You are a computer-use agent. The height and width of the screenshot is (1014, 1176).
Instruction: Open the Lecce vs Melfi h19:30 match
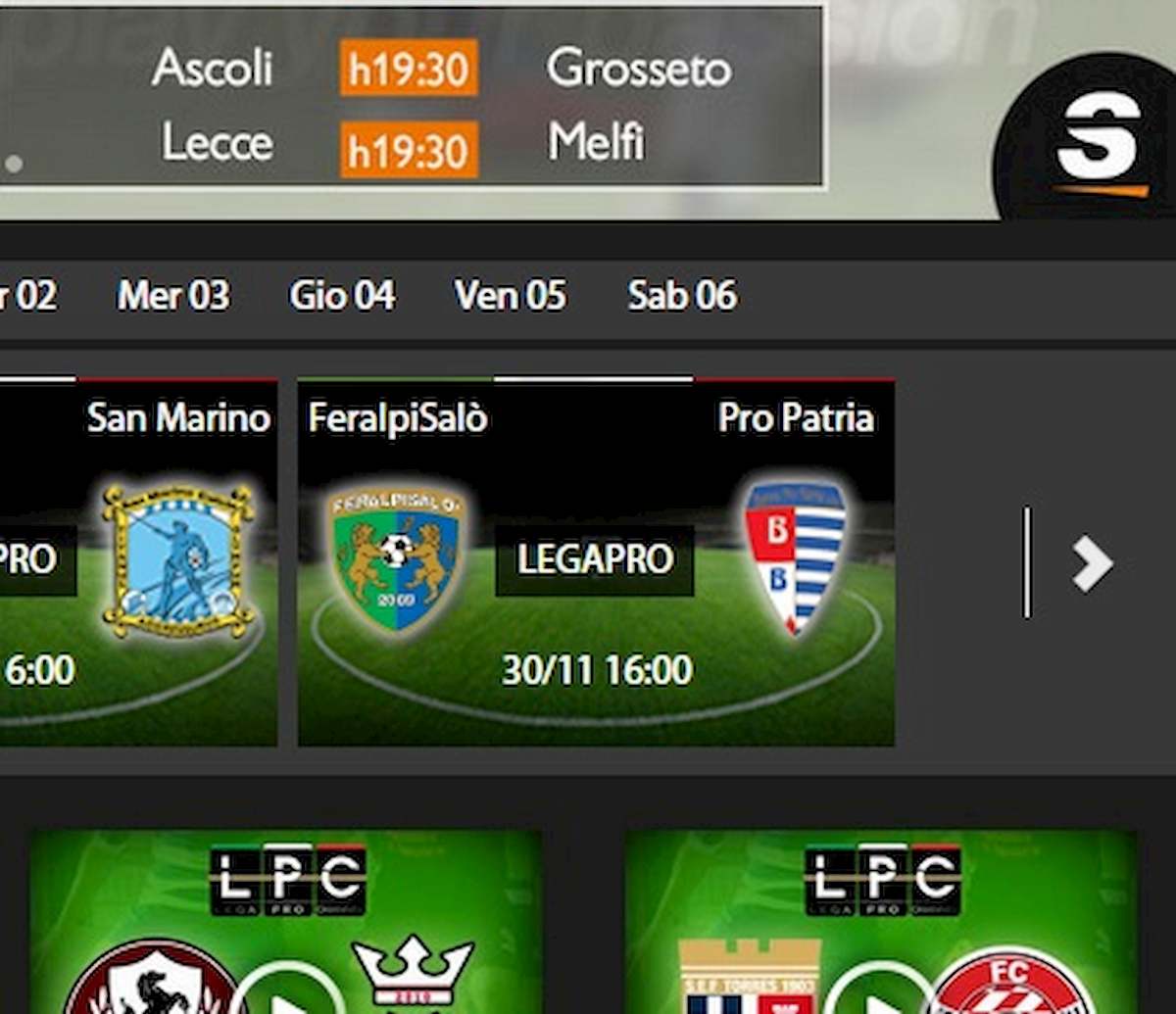[404, 145]
